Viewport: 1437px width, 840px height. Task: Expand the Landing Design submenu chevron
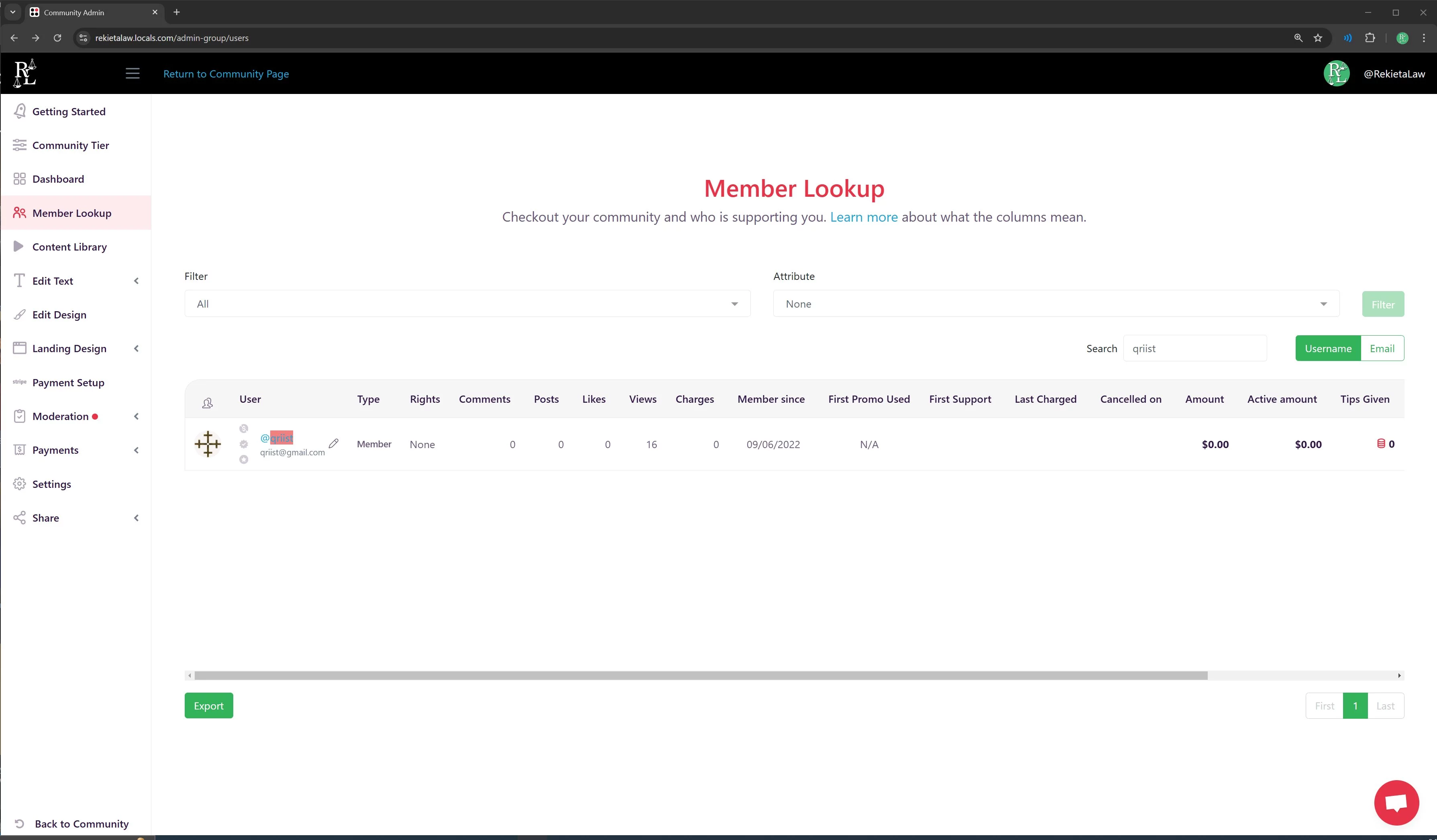(x=136, y=349)
